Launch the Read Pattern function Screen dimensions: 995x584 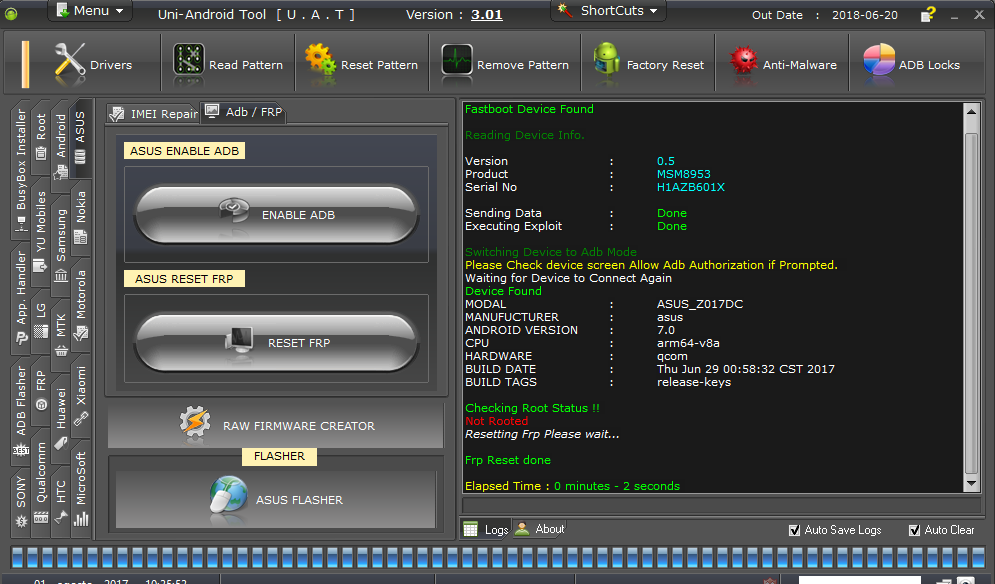point(228,65)
